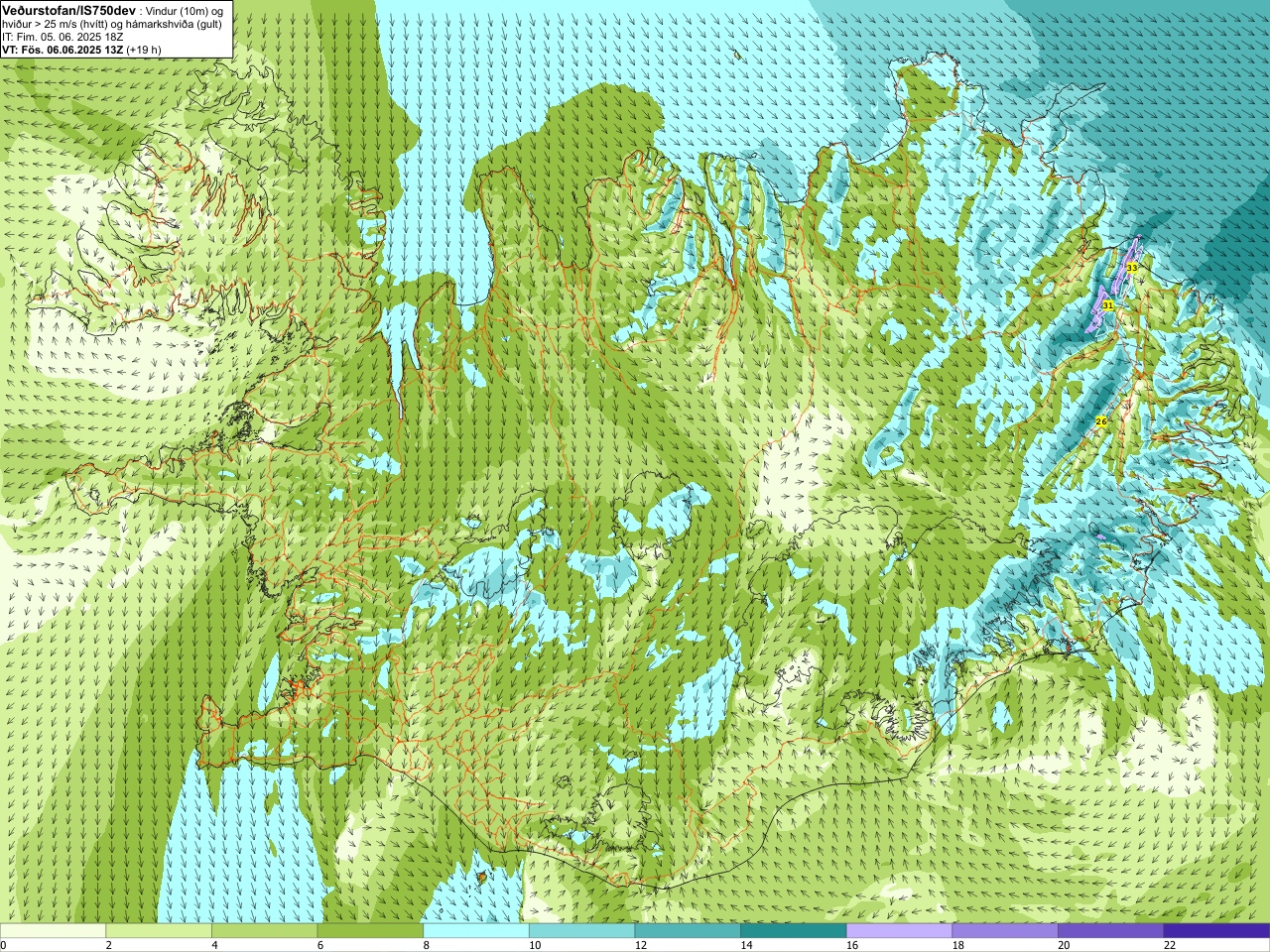Select the 14–16 m/s dark teal swatch
Screen dimensions: 1270x952
point(794,931)
